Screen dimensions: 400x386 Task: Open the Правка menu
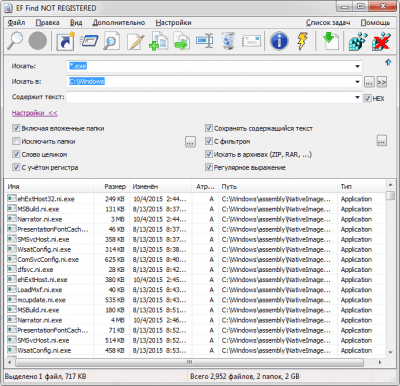click(x=47, y=23)
